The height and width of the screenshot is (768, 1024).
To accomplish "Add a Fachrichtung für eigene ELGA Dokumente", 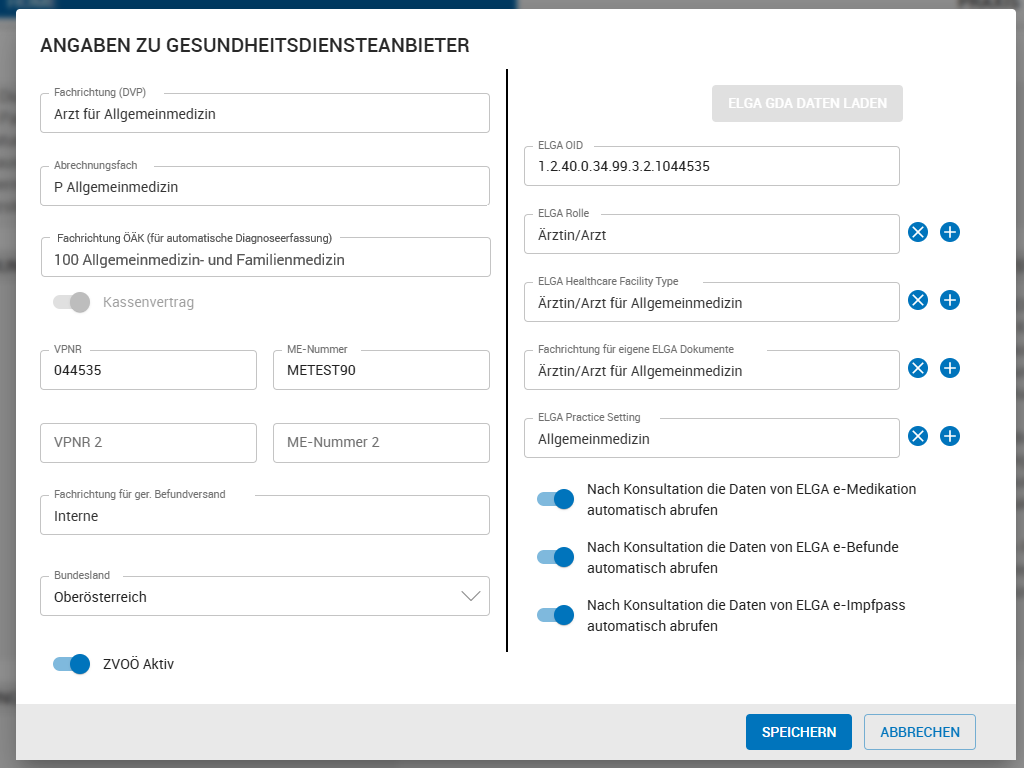I will pyautogui.click(x=950, y=368).
